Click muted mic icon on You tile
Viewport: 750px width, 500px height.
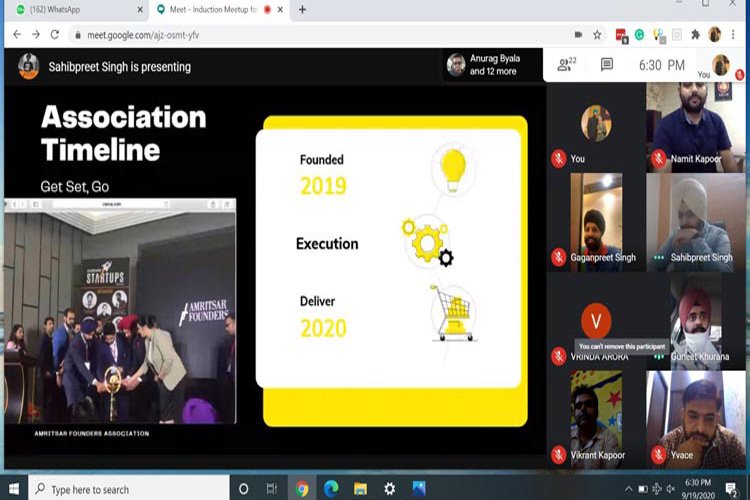pos(559,158)
